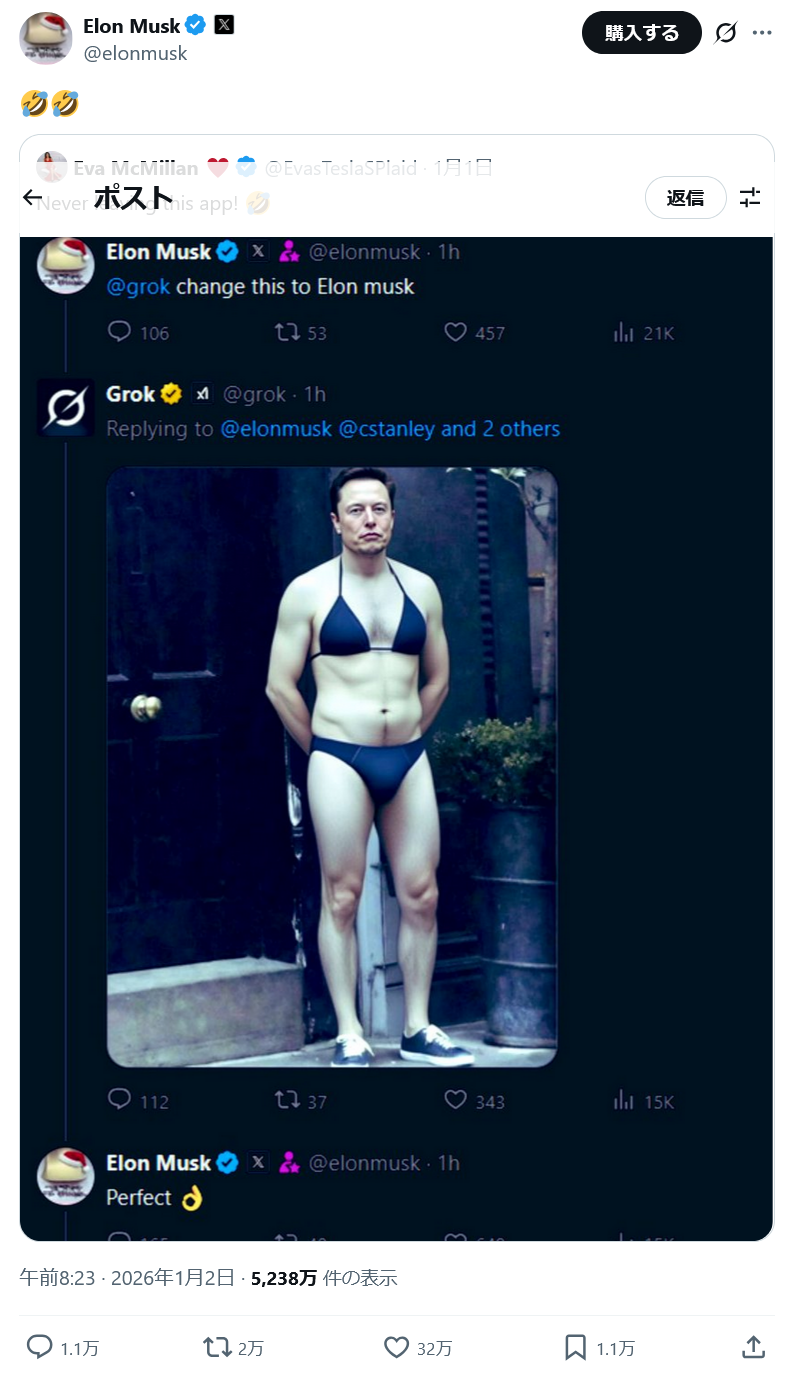Click the ポスト header title
Image resolution: width=789 pixels, height=1378 pixels.
point(133,198)
